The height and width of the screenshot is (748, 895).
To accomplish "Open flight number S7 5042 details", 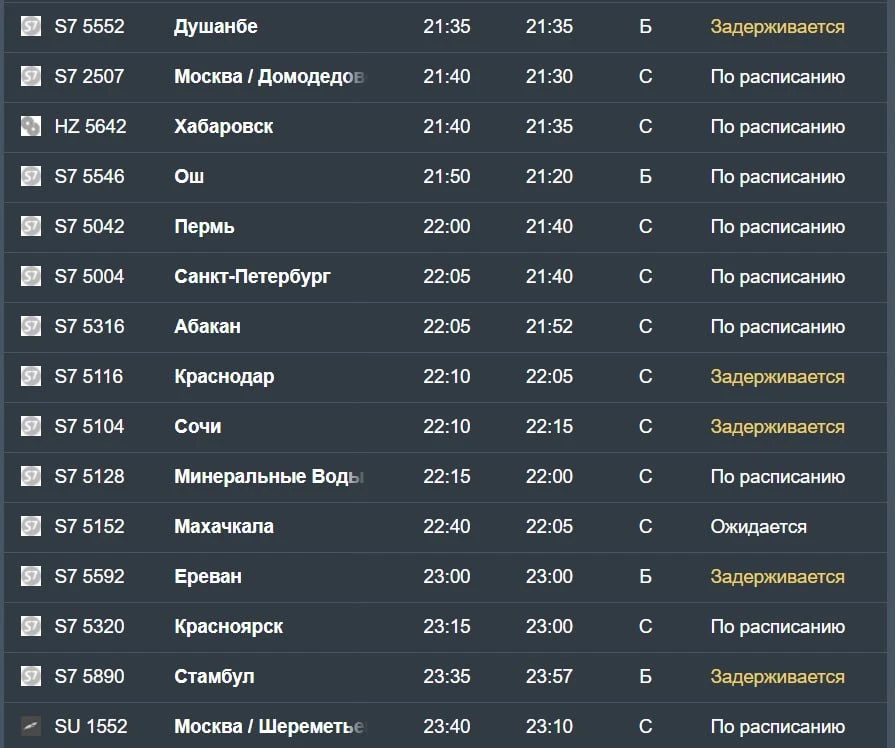I will (x=89, y=227).
